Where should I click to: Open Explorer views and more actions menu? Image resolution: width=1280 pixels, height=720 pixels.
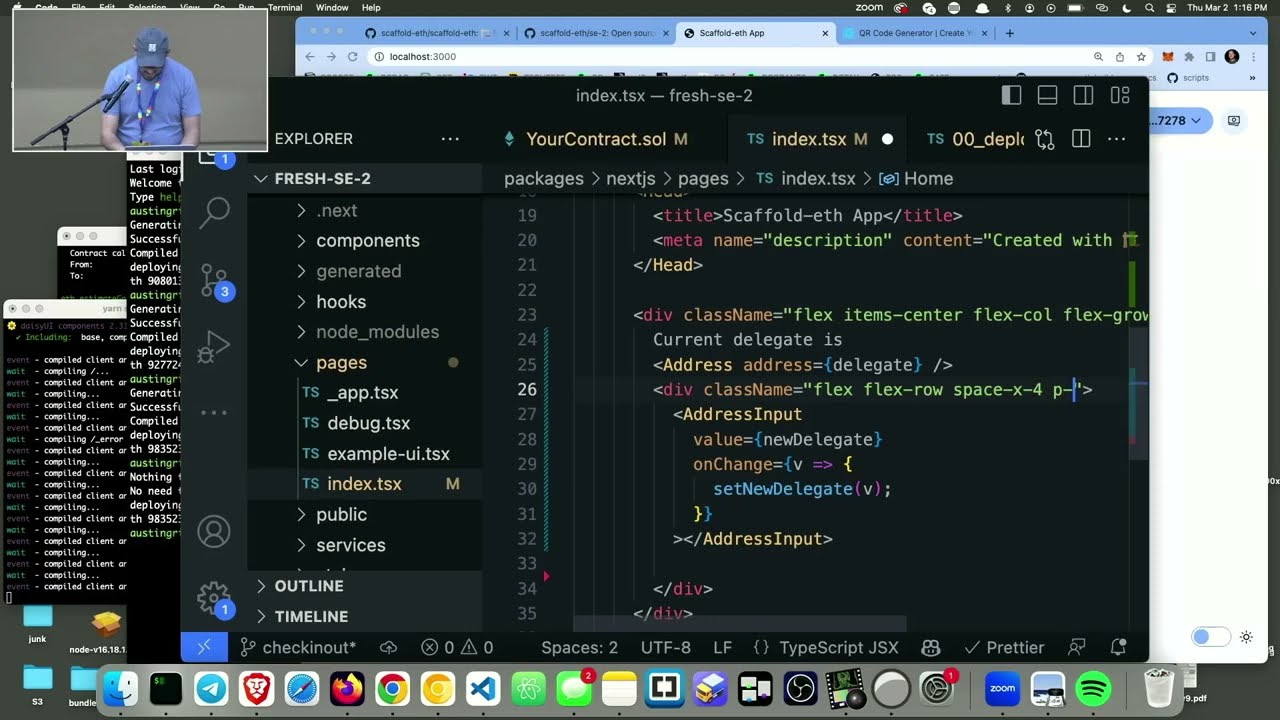pyautogui.click(x=450, y=139)
